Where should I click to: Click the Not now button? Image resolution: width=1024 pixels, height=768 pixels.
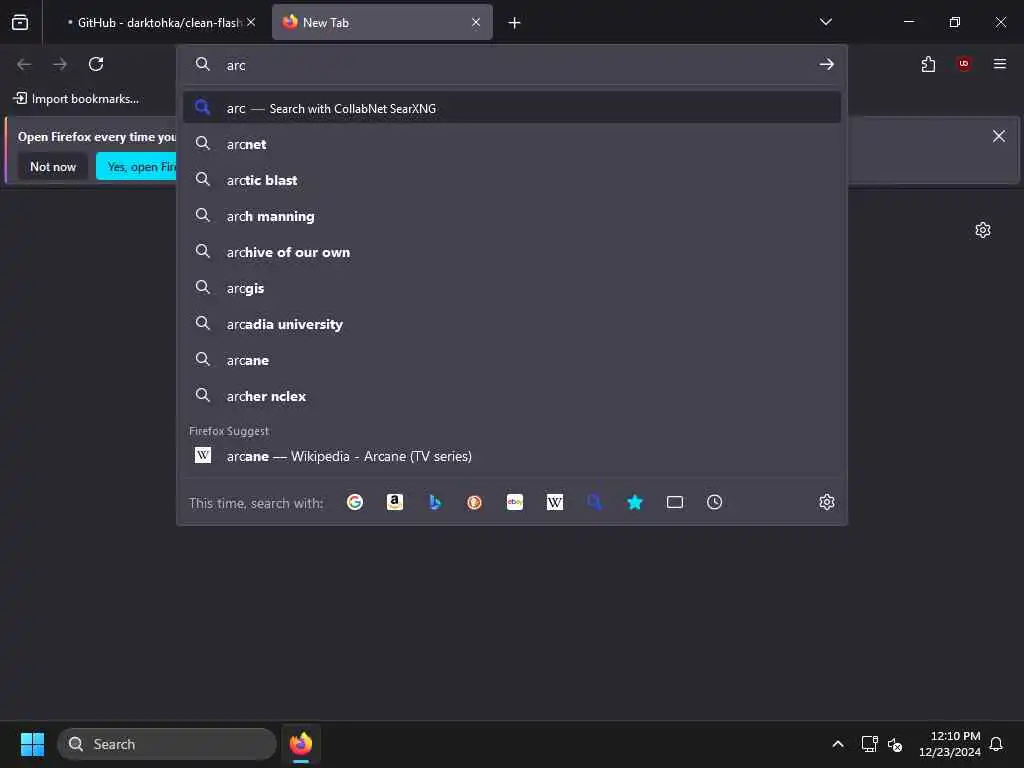tap(53, 167)
